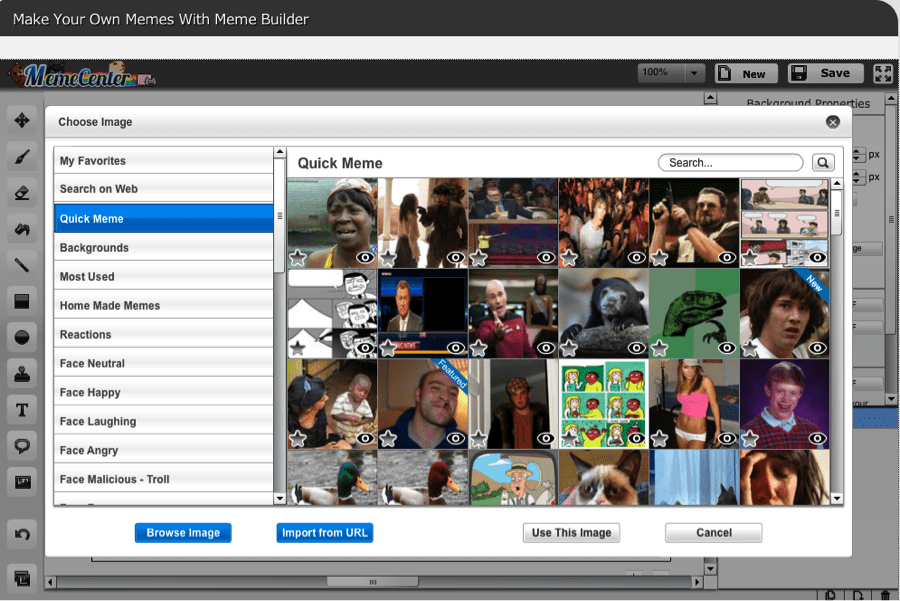Select the Quick Meme category
The height and width of the screenshot is (601, 900).
pyautogui.click(x=164, y=219)
